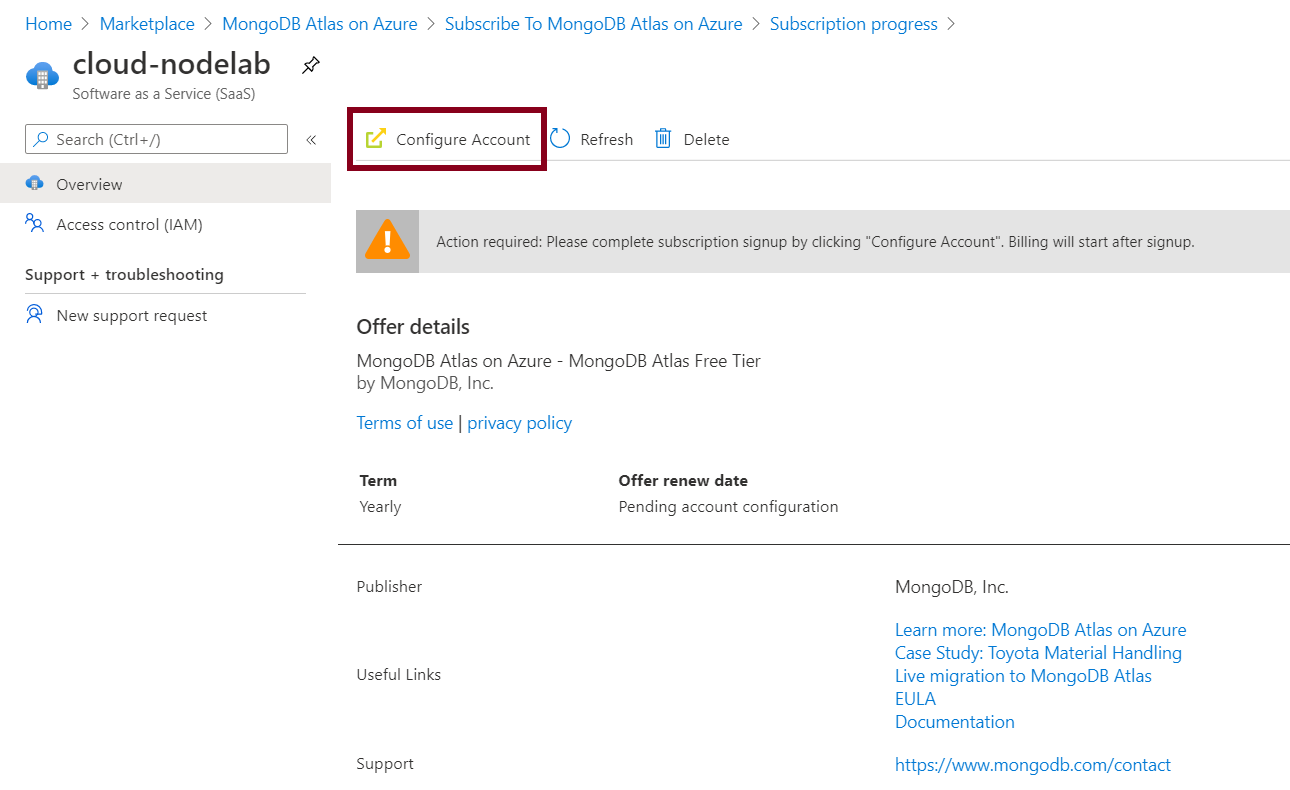Navigate to Home via the breadcrumb
This screenshot has width=1290, height=790.
48,23
